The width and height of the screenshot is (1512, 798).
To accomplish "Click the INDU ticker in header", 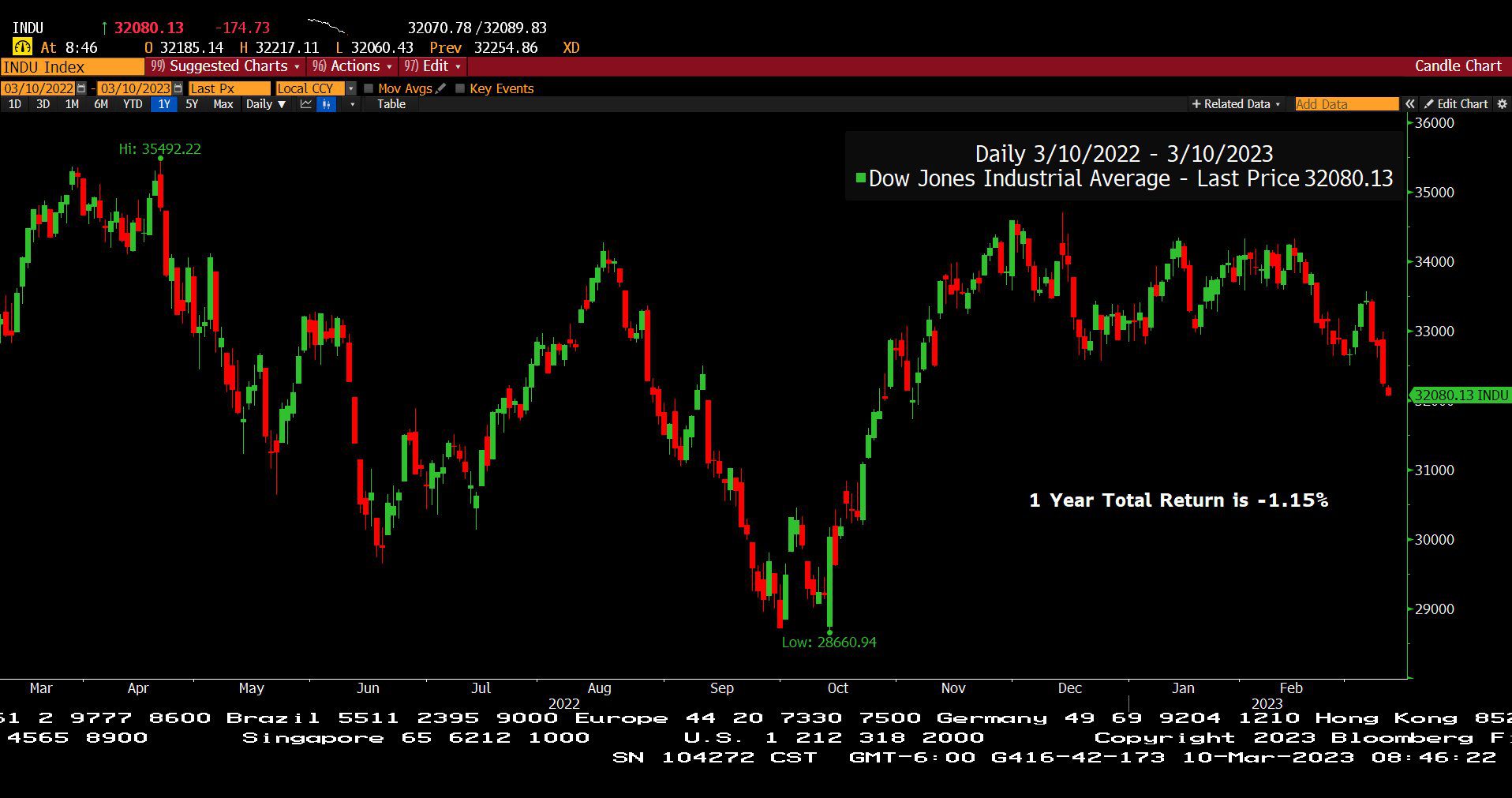I will (28, 28).
